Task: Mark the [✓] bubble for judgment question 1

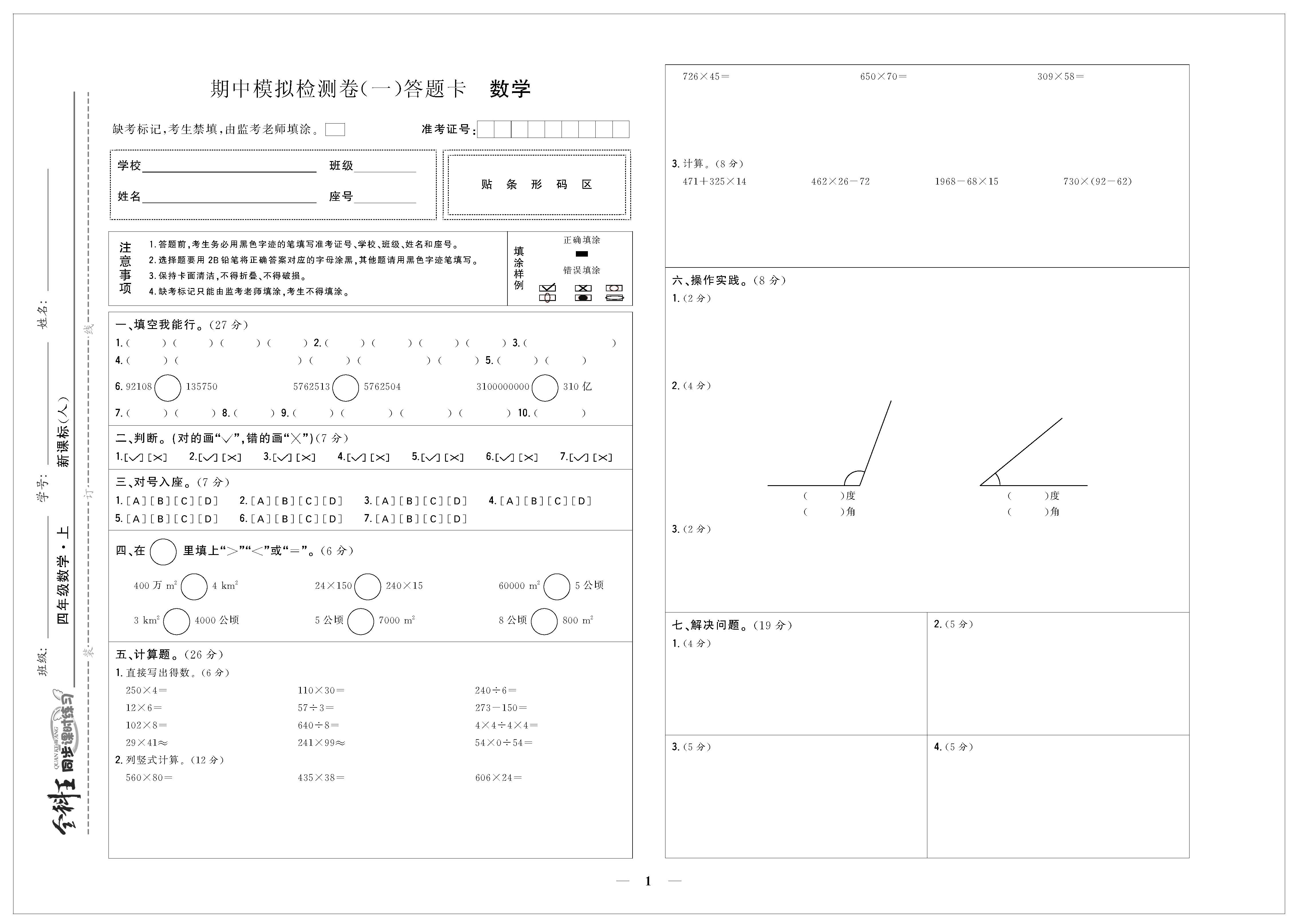Action: (133, 457)
